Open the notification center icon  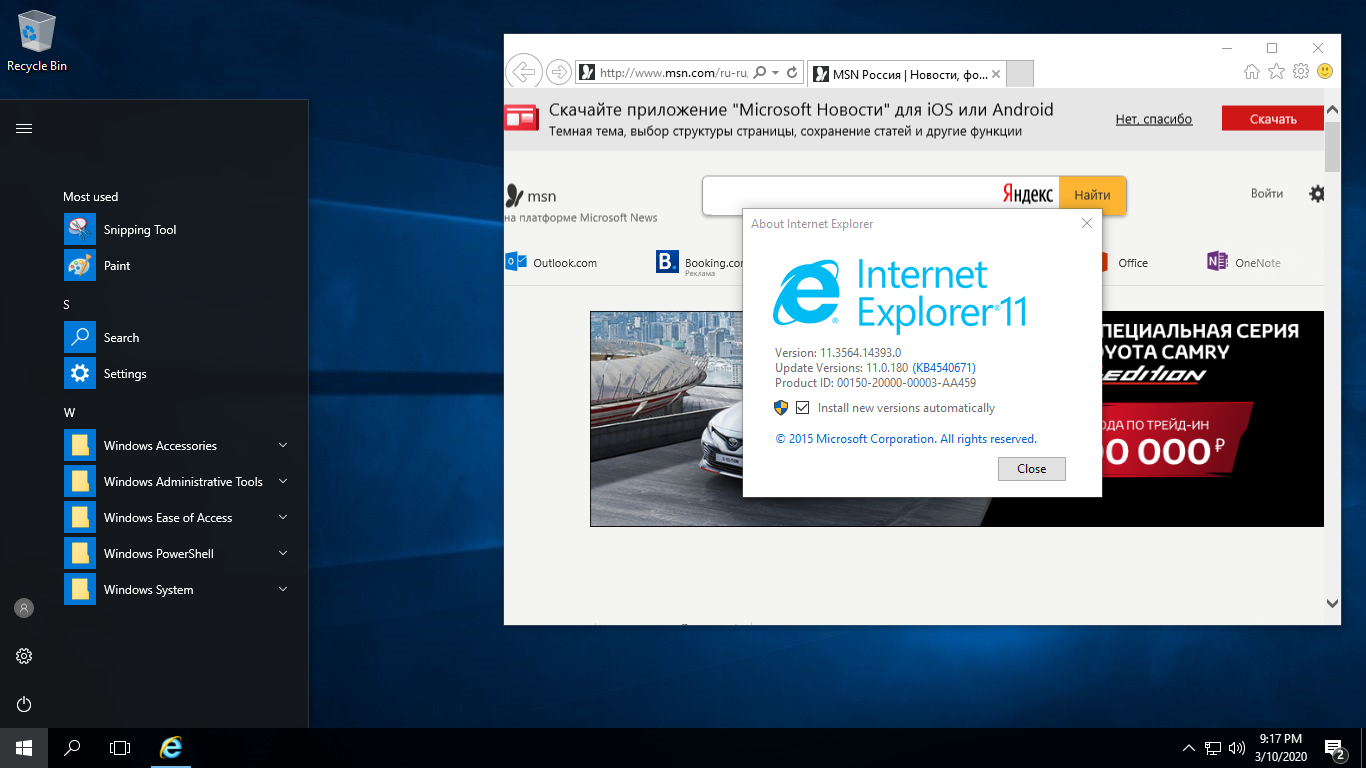pyautogui.click(x=1335, y=748)
